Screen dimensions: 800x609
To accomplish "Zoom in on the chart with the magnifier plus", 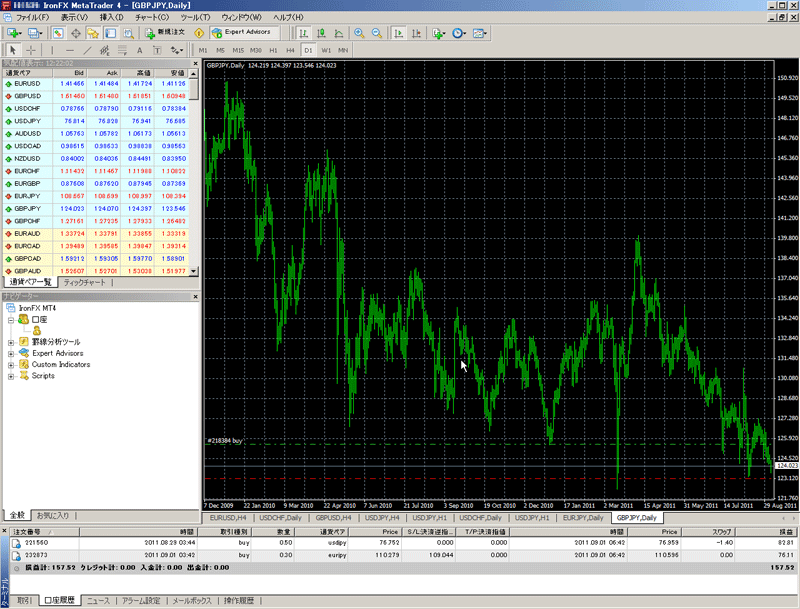I will 359,33.
